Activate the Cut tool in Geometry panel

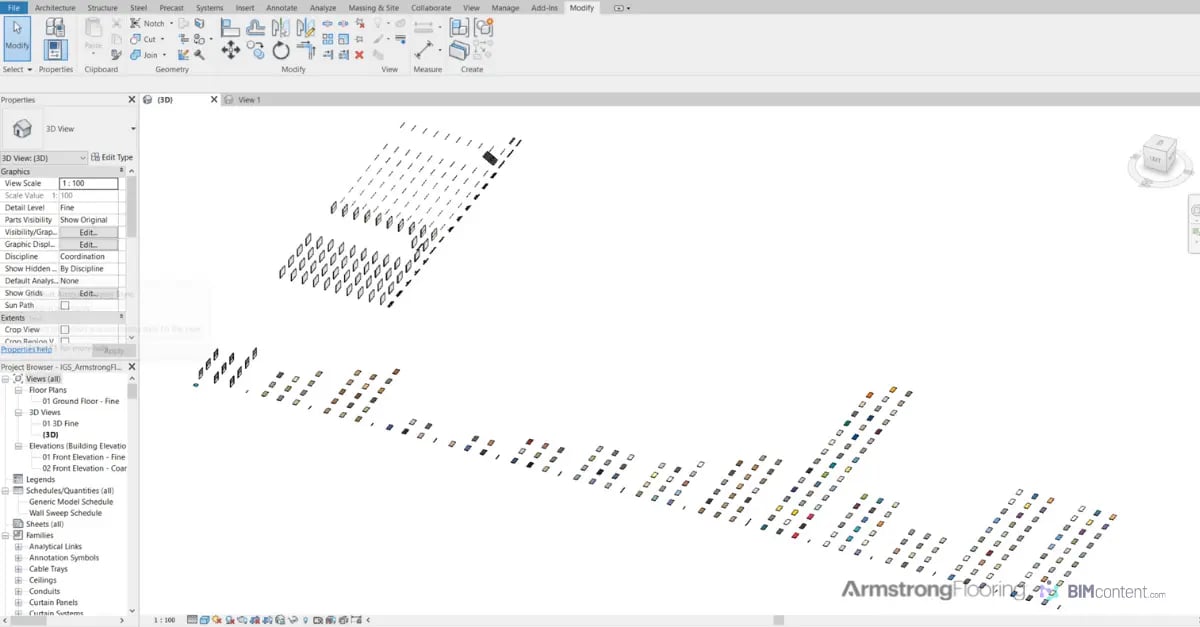[146, 37]
